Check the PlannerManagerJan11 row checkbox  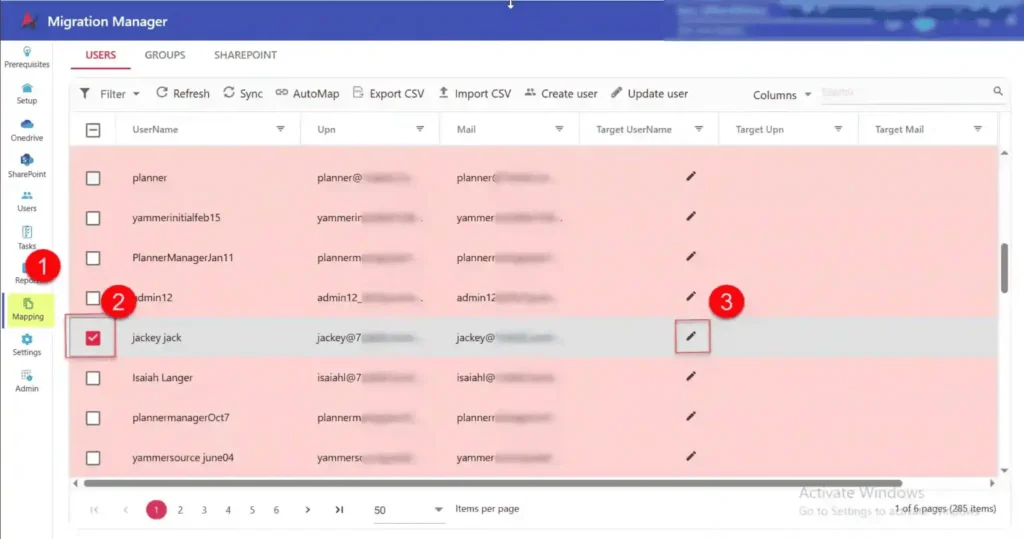click(x=93, y=258)
